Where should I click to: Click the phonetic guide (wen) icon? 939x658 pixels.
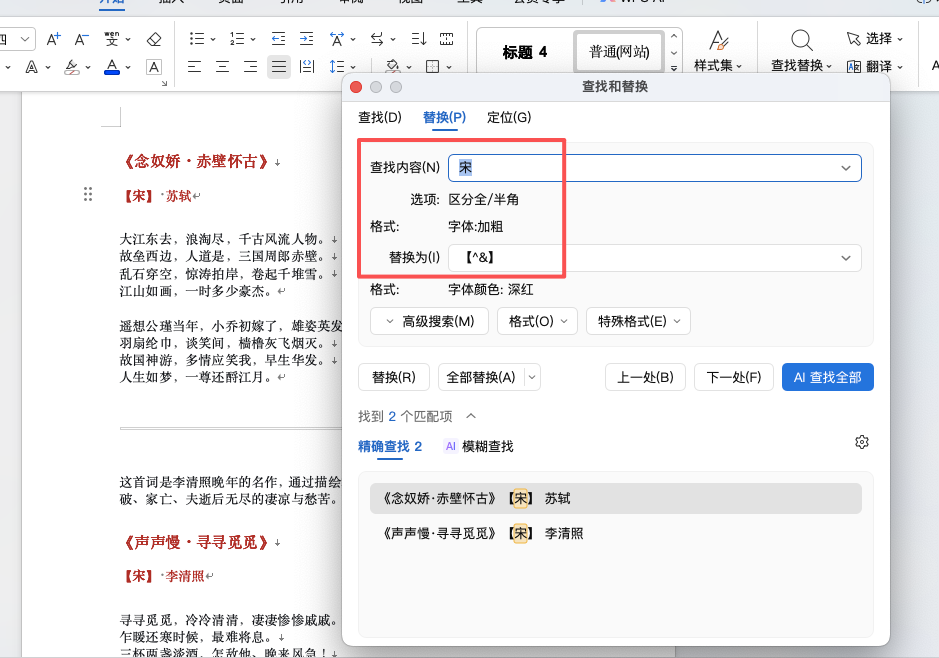[x=111, y=39]
